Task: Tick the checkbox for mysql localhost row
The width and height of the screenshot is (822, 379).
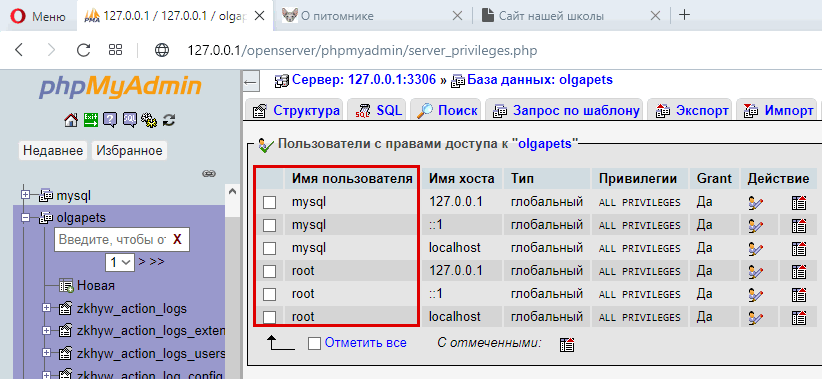Action: click(269, 248)
